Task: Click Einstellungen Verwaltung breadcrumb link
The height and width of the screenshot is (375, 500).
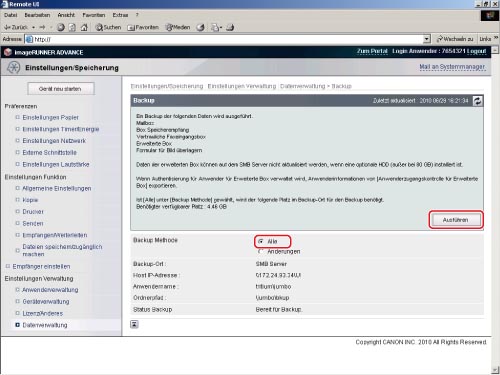Action: pos(242,86)
